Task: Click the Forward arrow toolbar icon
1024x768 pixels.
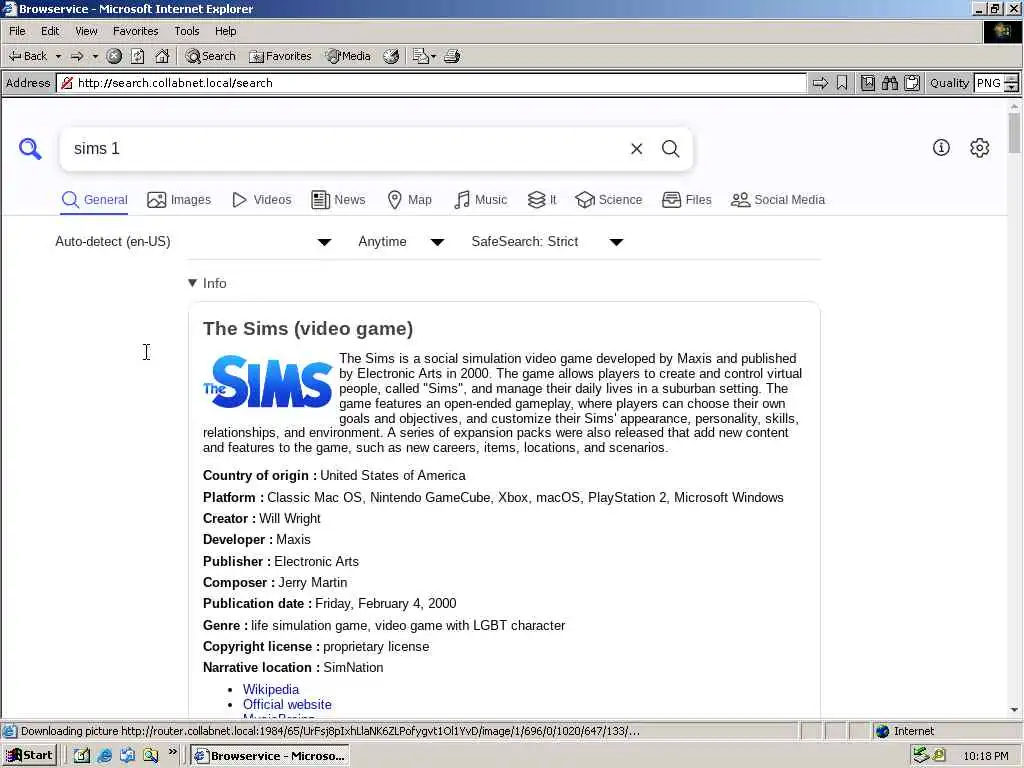Action: pyautogui.click(x=77, y=56)
